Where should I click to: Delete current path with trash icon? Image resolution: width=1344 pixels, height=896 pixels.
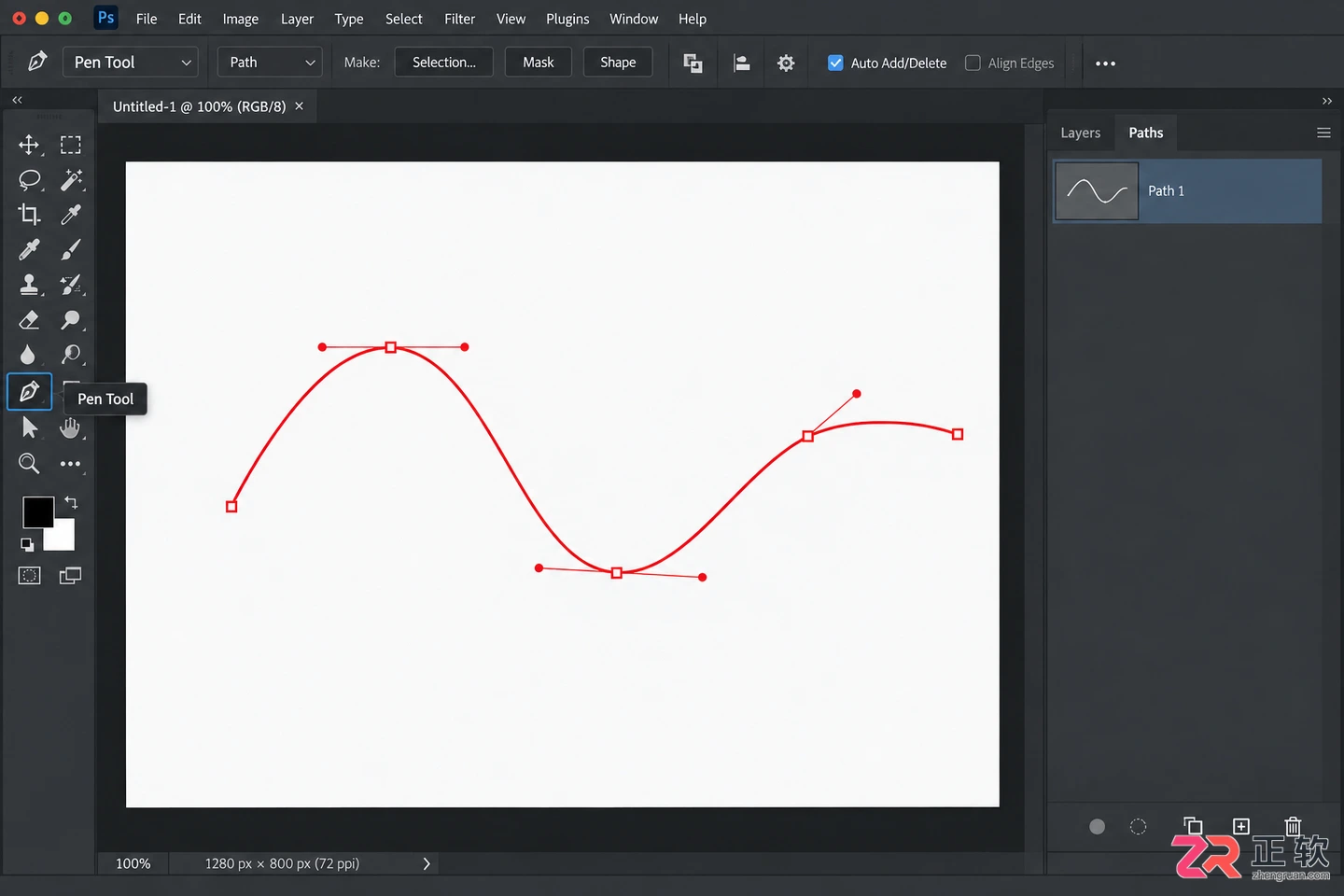click(x=1293, y=826)
